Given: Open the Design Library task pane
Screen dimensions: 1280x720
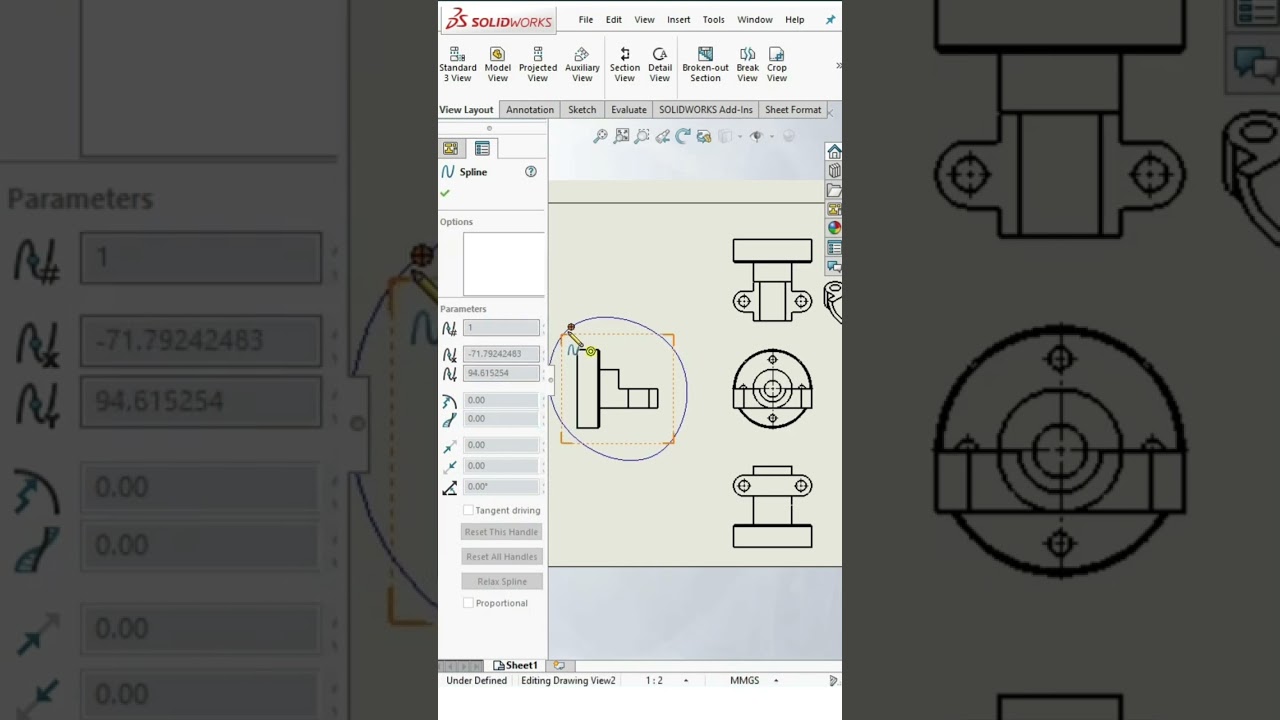Looking at the screenshot, I should tap(834, 171).
